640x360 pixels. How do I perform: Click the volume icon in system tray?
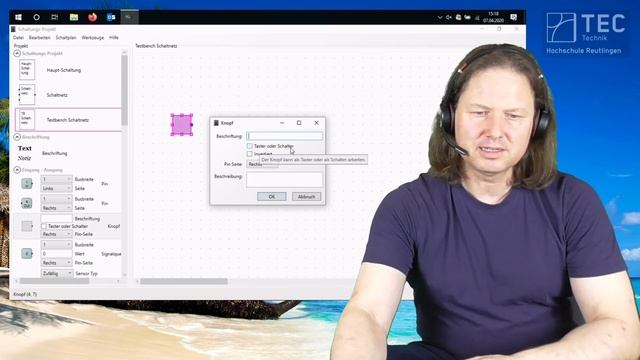[449, 17]
